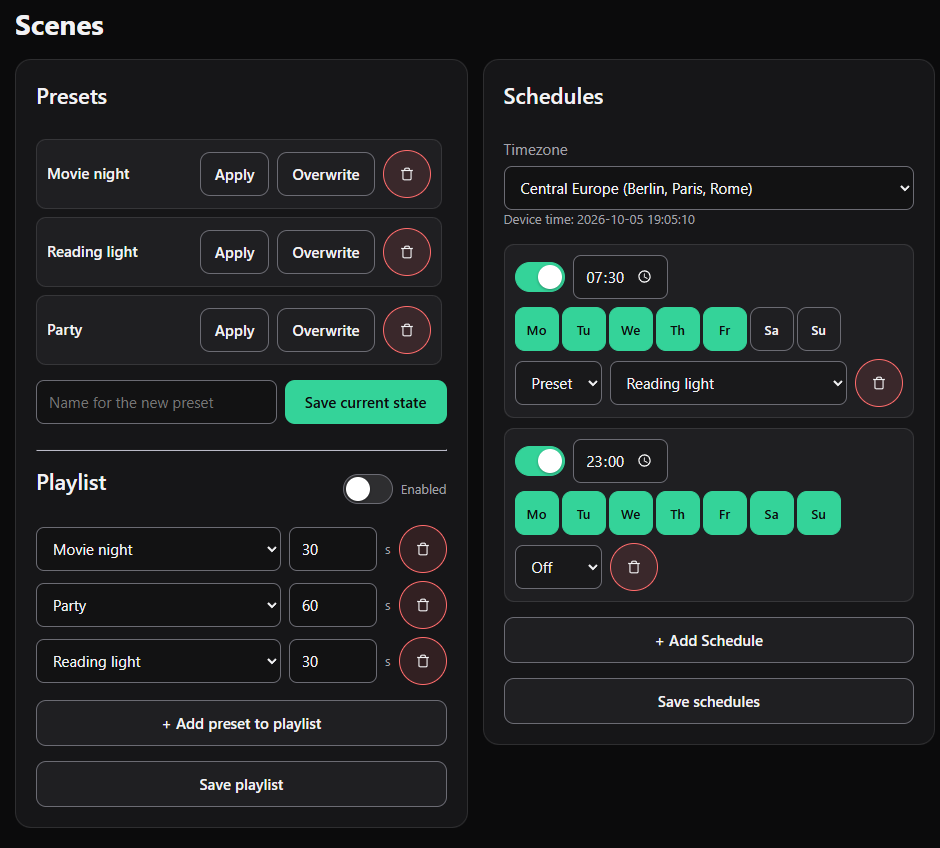This screenshot has height=848, width=940.
Task: Toggle Monday on the 23:00 schedule
Action: coord(537,513)
